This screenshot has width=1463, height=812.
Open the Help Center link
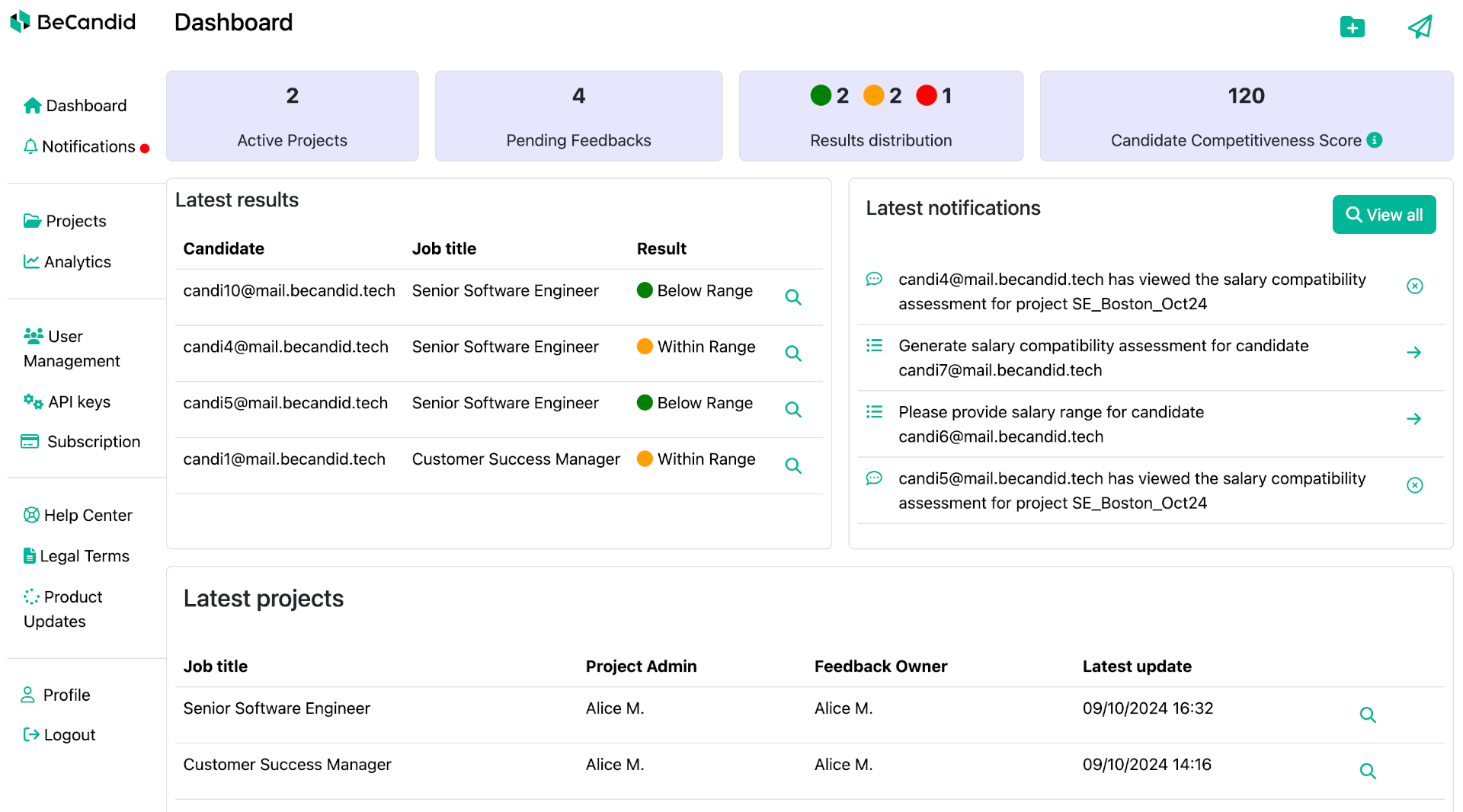(x=78, y=515)
